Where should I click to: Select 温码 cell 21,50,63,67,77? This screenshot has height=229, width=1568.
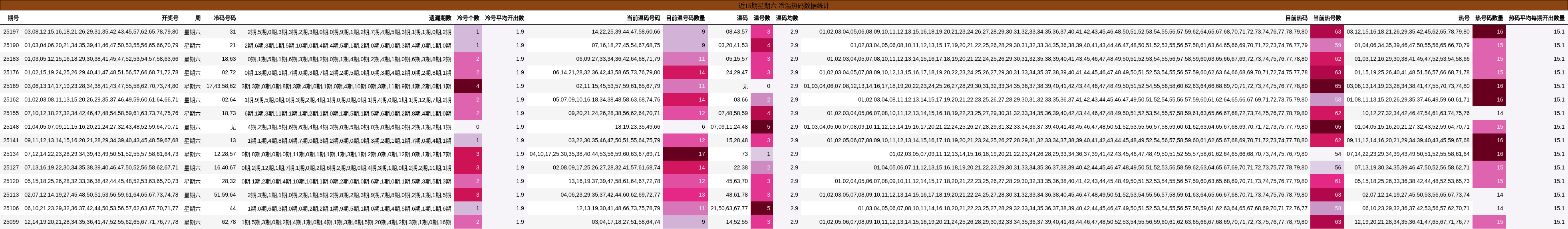click(729, 208)
